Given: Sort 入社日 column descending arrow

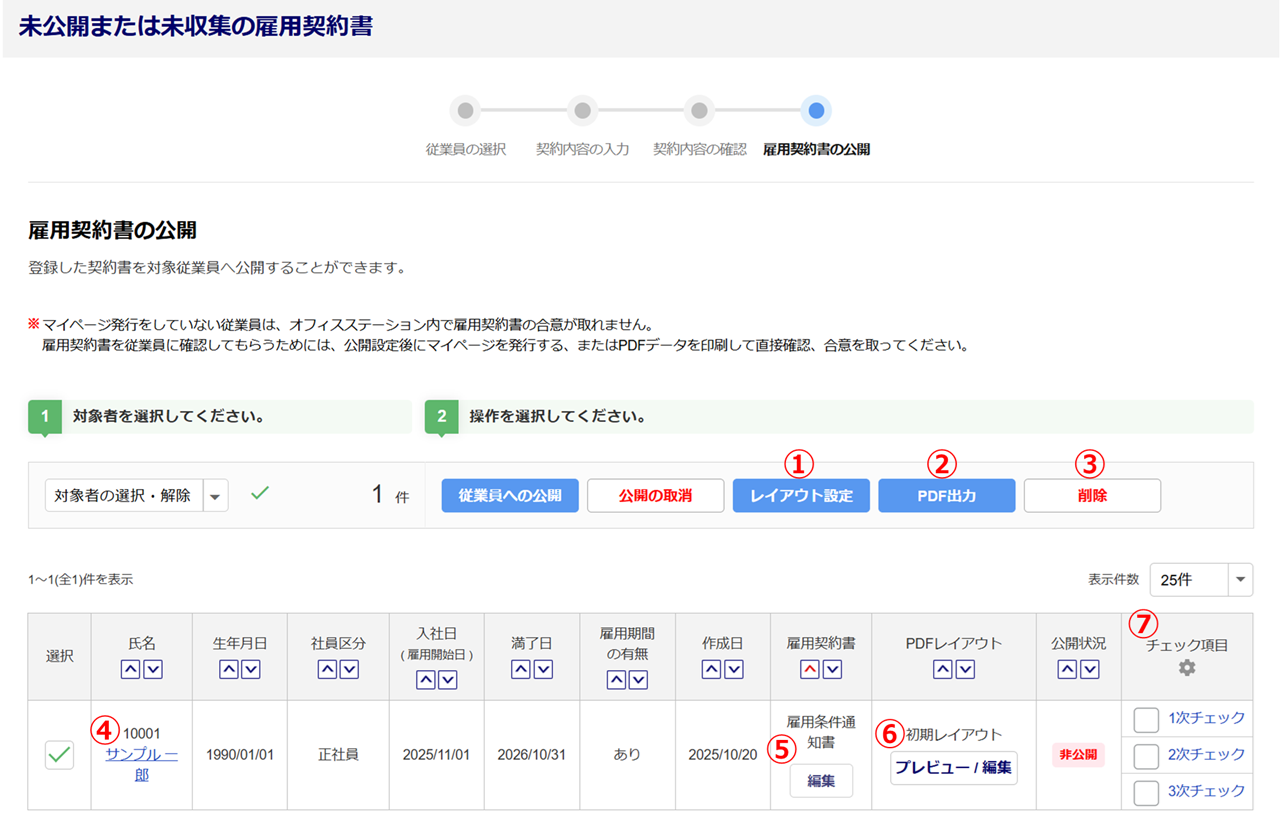Looking at the screenshot, I should [447, 680].
